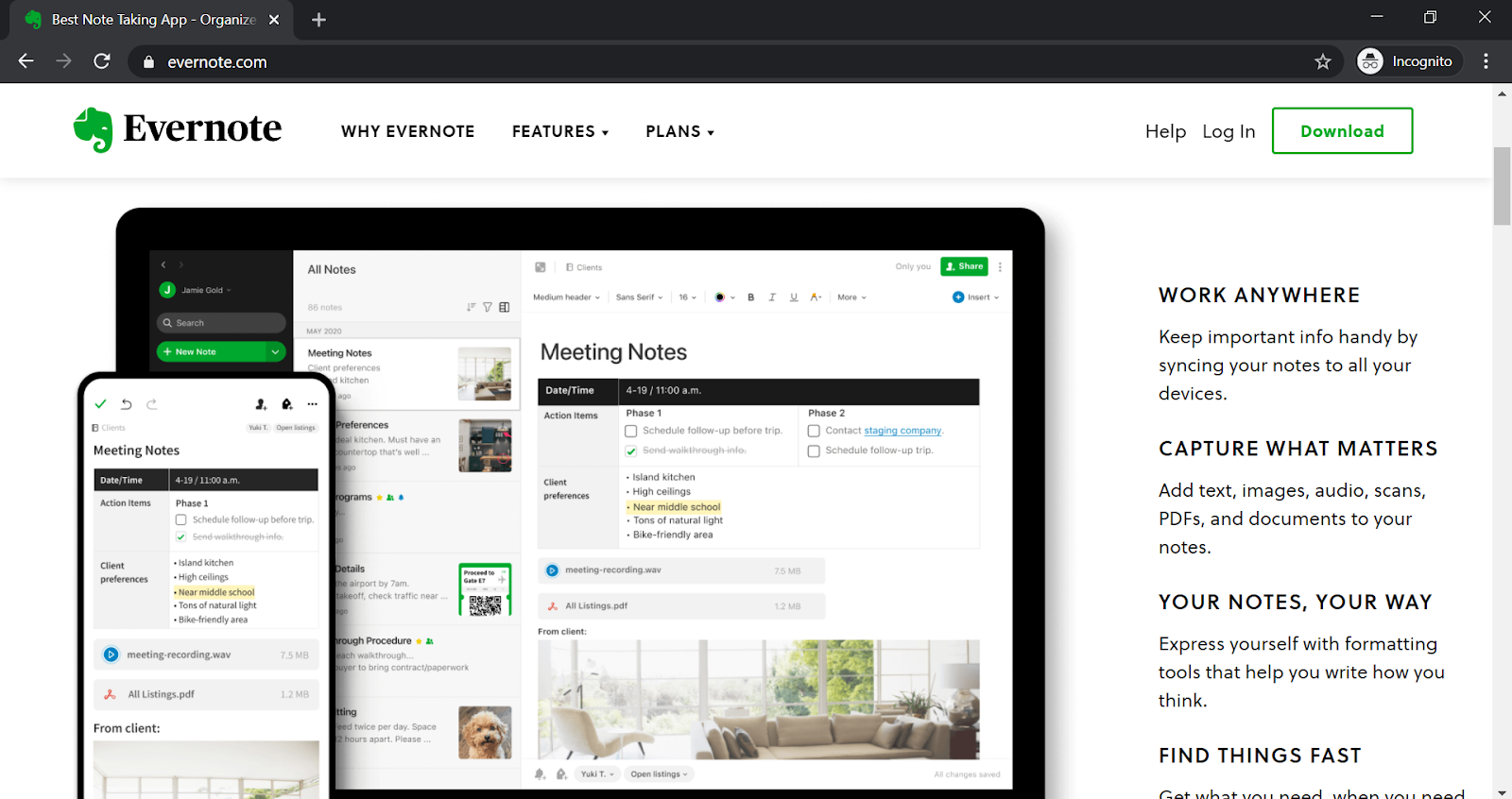Viewport: 1512px width, 799px height.
Task: Toggle Bold formatting in the editor
Action: pyautogui.click(x=751, y=297)
